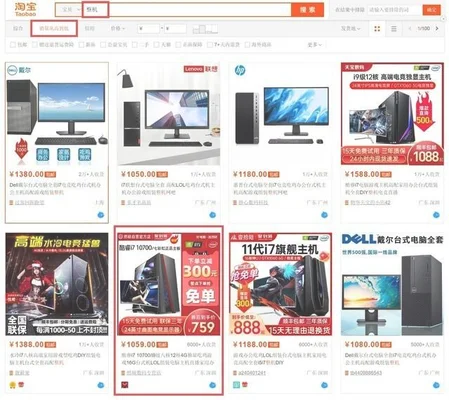Click the product title under ¥1080.00
This screenshot has width=449, height=400.
[391, 359]
